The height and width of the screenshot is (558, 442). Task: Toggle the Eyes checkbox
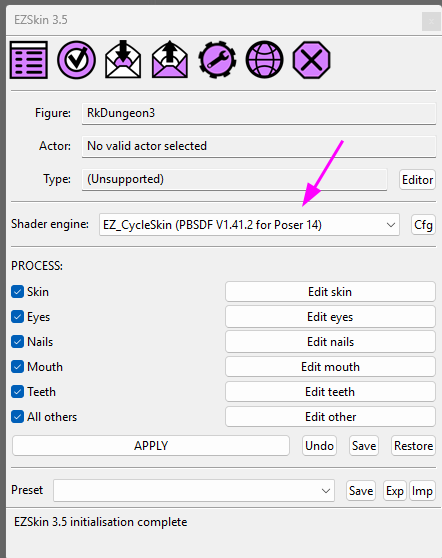[x=17, y=316]
